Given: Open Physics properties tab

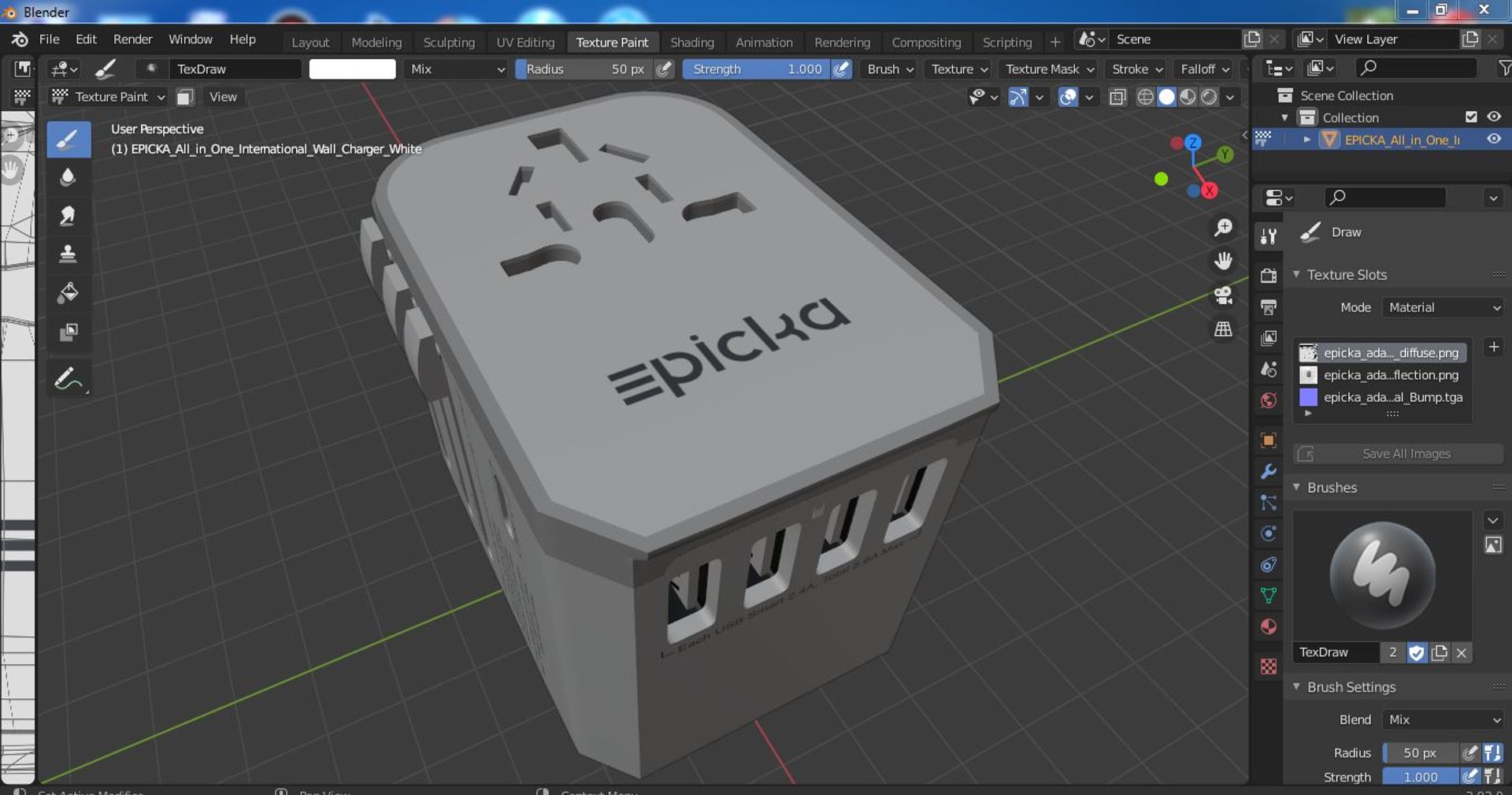Looking at the screenshot, I should coord(1268,533).
